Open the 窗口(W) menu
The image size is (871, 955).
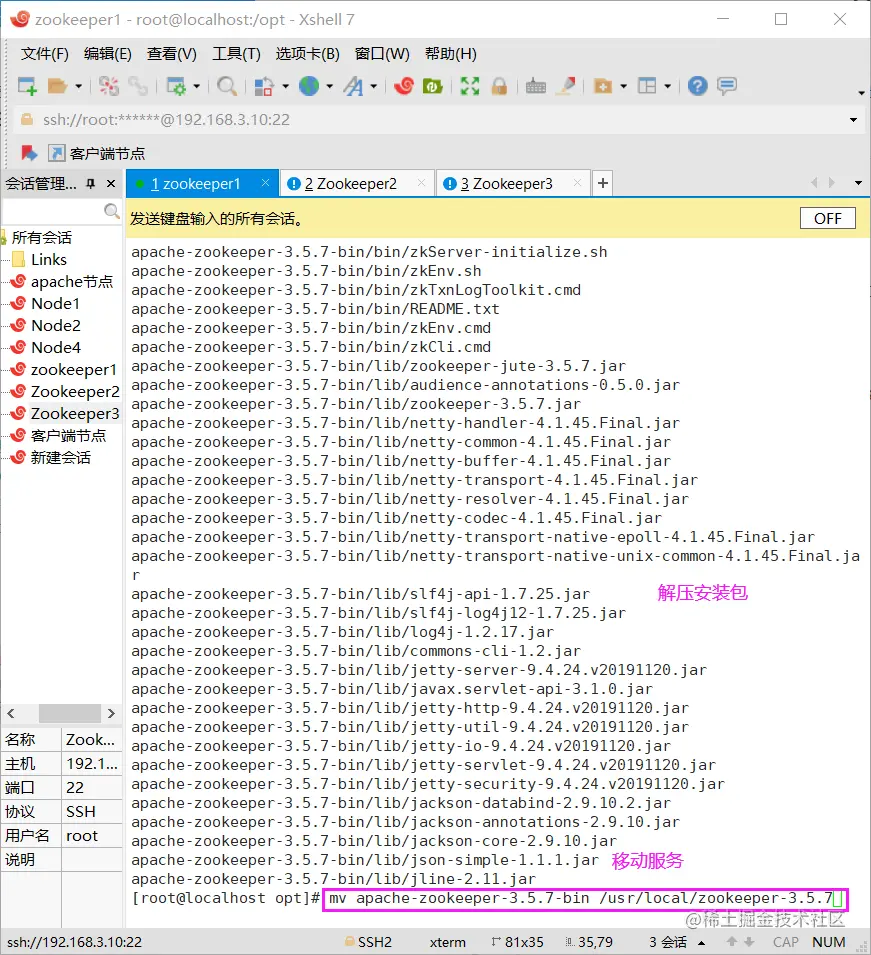click(x=382, y=54)
